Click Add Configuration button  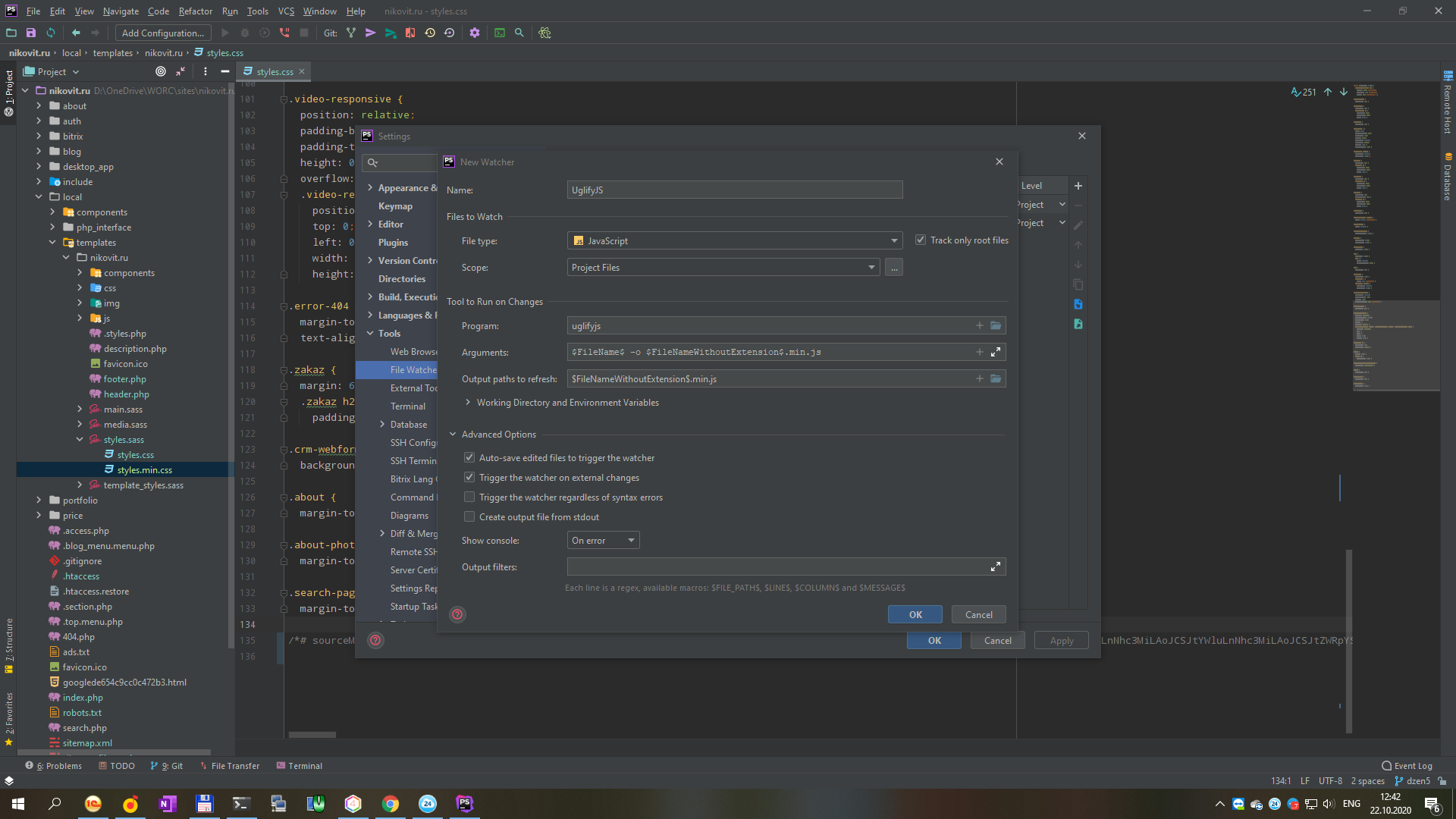(163, 33)
